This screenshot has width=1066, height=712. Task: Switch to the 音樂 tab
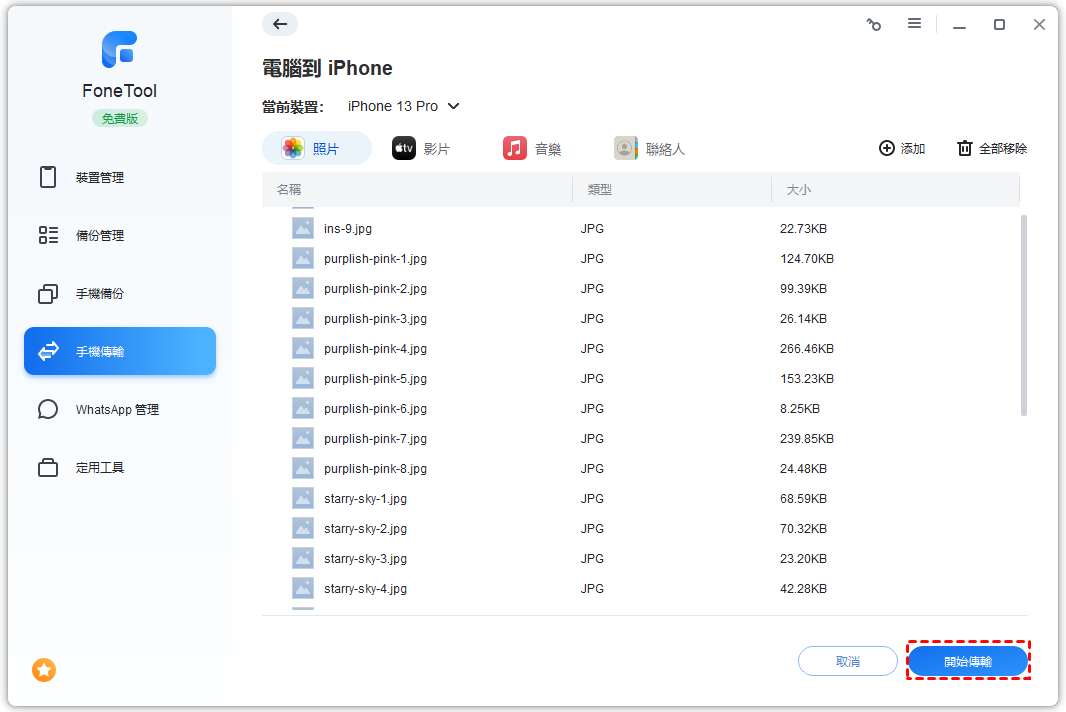point(532,149)
